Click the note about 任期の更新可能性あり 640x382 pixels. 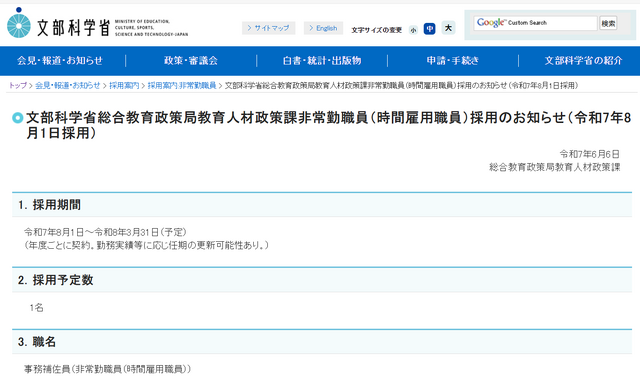(x=147, y=245)
